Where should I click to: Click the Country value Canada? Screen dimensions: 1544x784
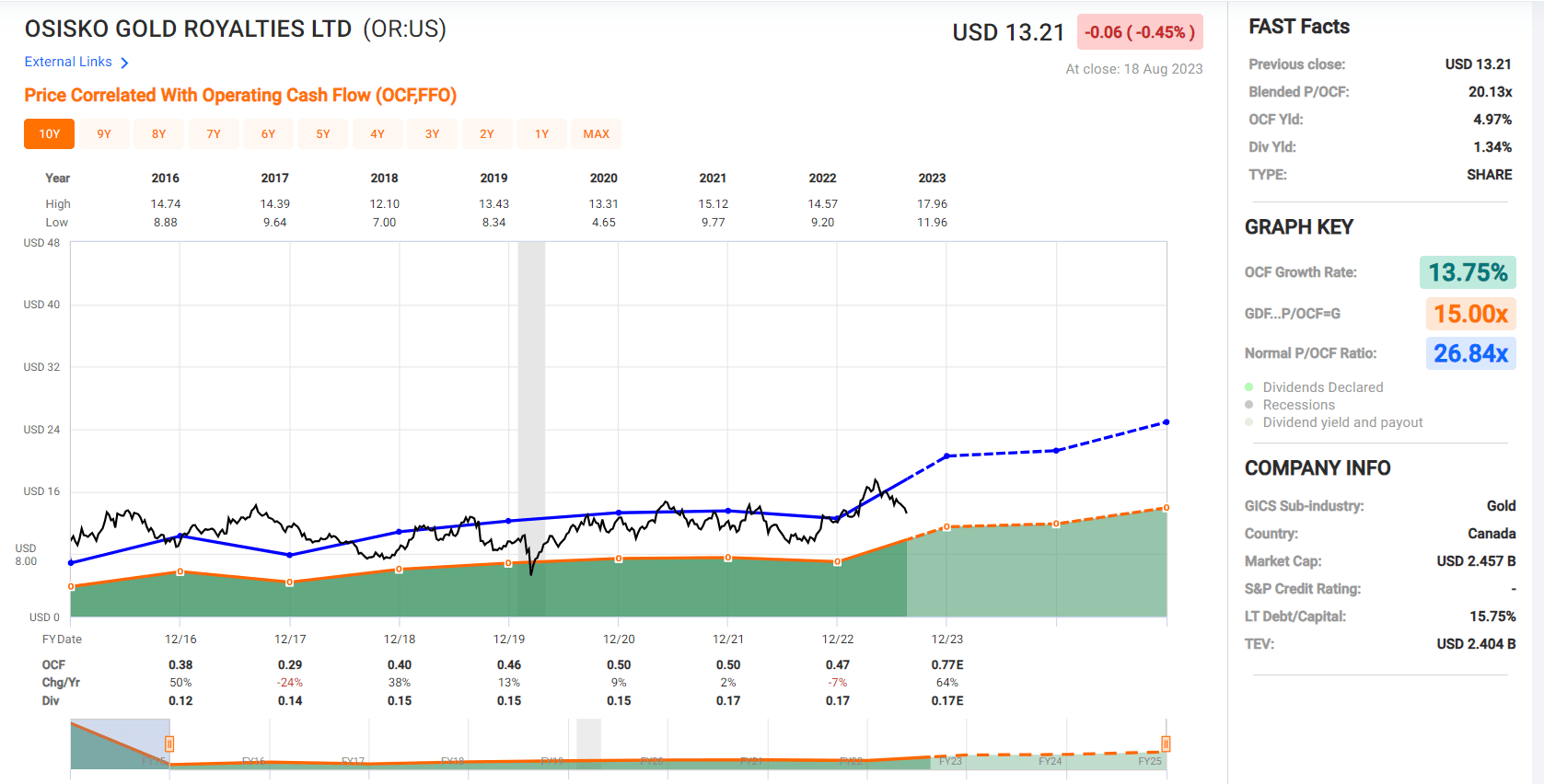tap(1492, 534)
